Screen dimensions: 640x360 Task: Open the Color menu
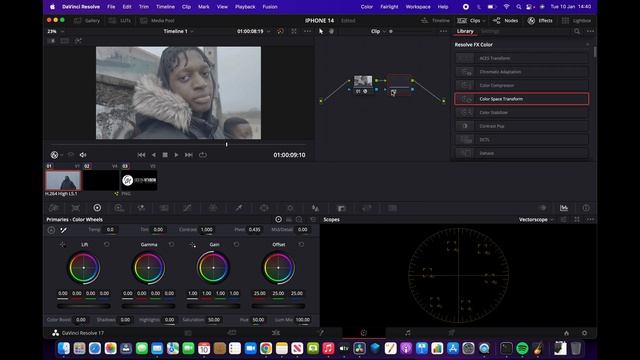[367, 7]
